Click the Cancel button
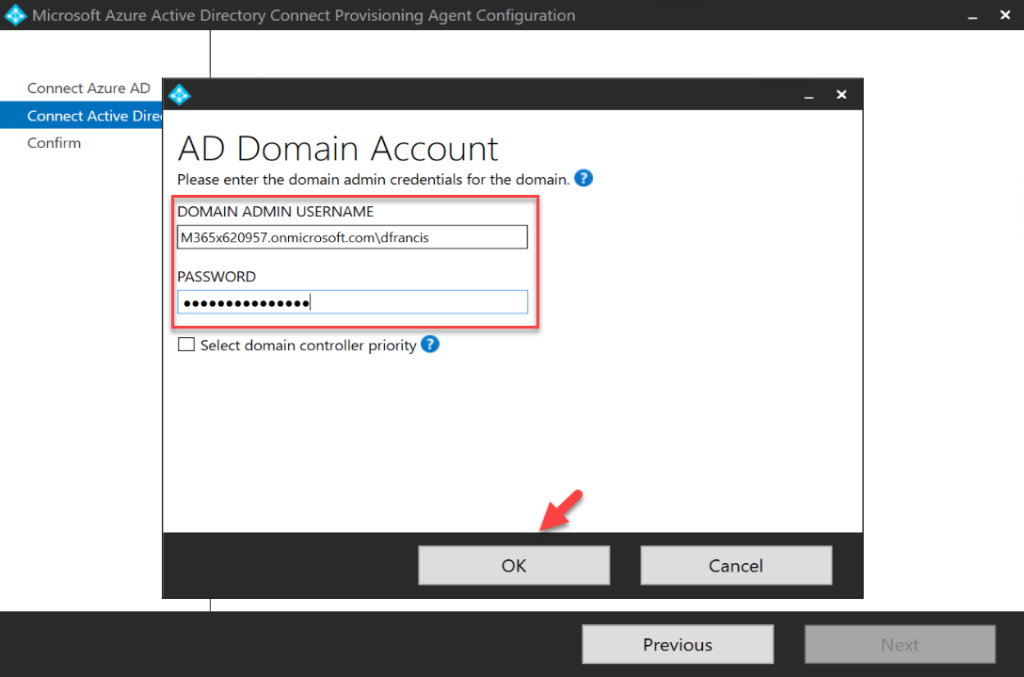This screenshot has width=1024, height=677. [736, 565]
